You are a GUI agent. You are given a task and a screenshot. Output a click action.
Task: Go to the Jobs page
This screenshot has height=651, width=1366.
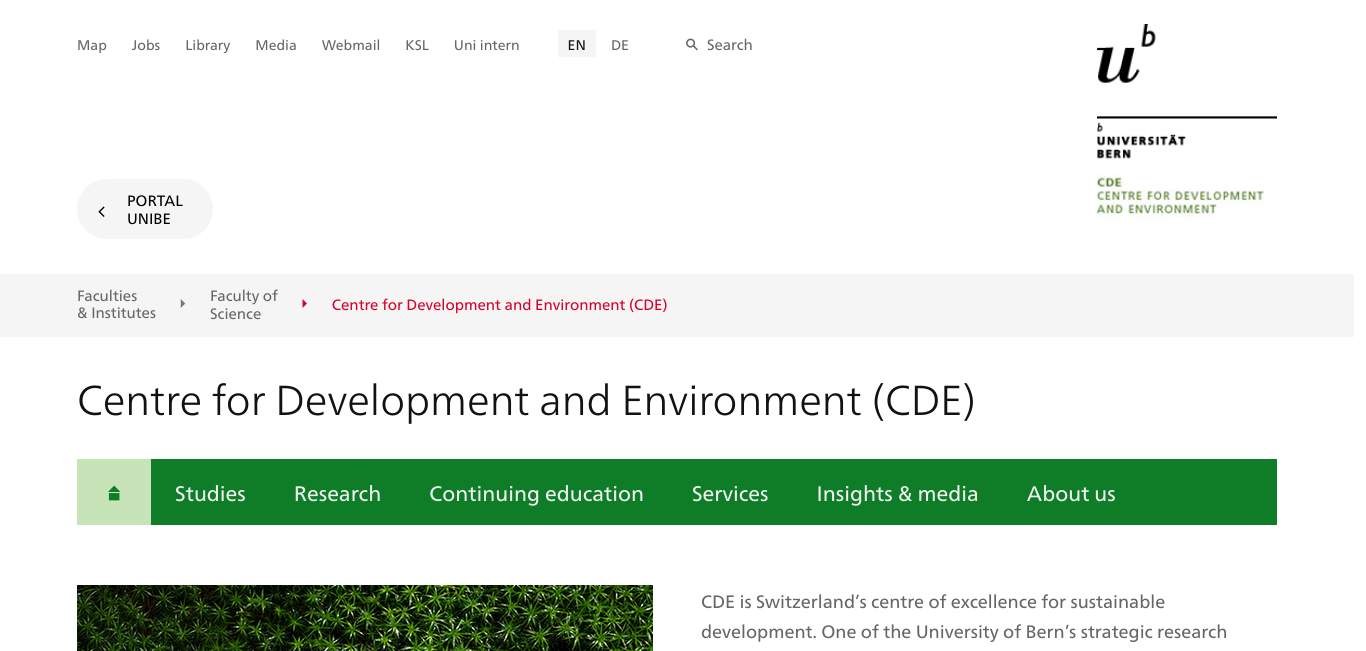(146, 45)
